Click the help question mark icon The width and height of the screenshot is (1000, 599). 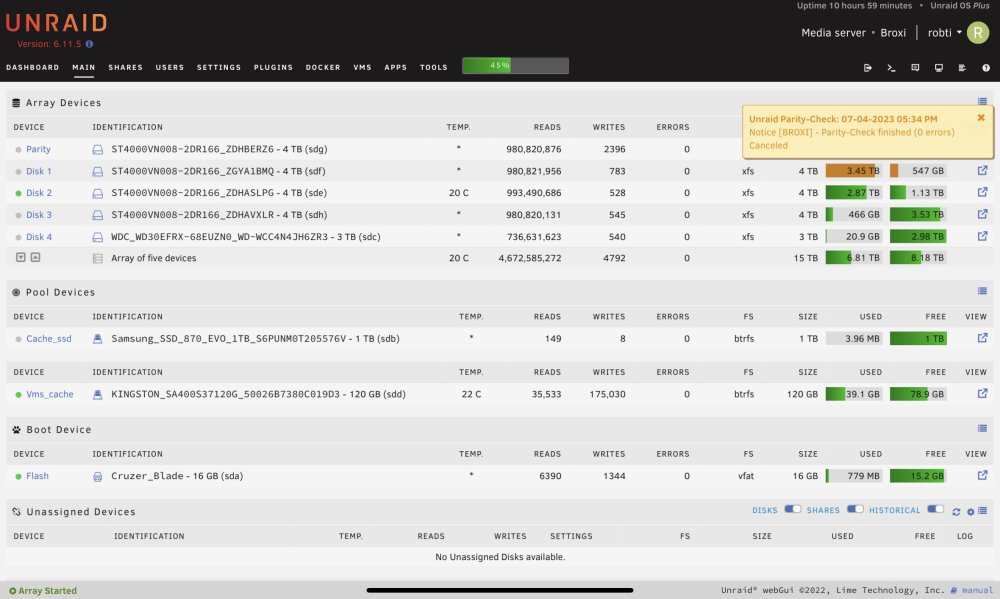click(x=986, y=68)
